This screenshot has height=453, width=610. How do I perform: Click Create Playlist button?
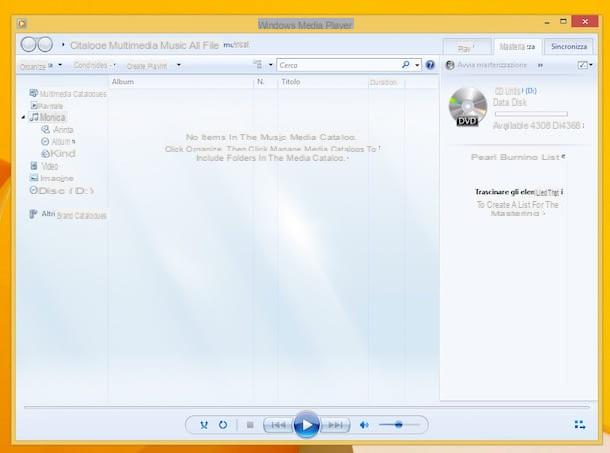[147, 66]
